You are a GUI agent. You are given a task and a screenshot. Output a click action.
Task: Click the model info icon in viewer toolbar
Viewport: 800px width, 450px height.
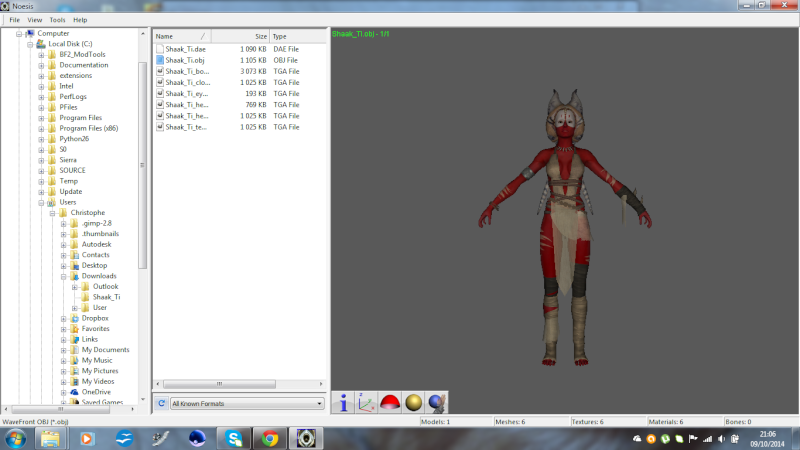343,403
